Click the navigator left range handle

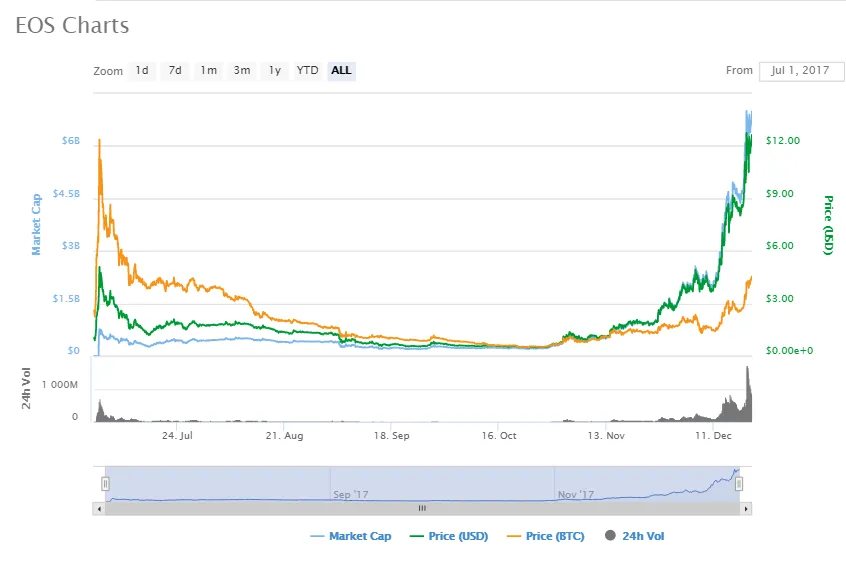(106, 484)
